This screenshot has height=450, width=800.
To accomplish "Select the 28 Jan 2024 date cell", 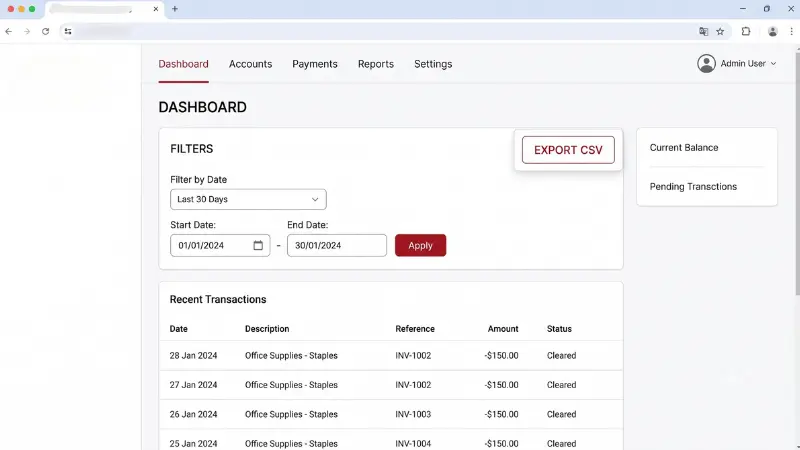I will (193, 356).
